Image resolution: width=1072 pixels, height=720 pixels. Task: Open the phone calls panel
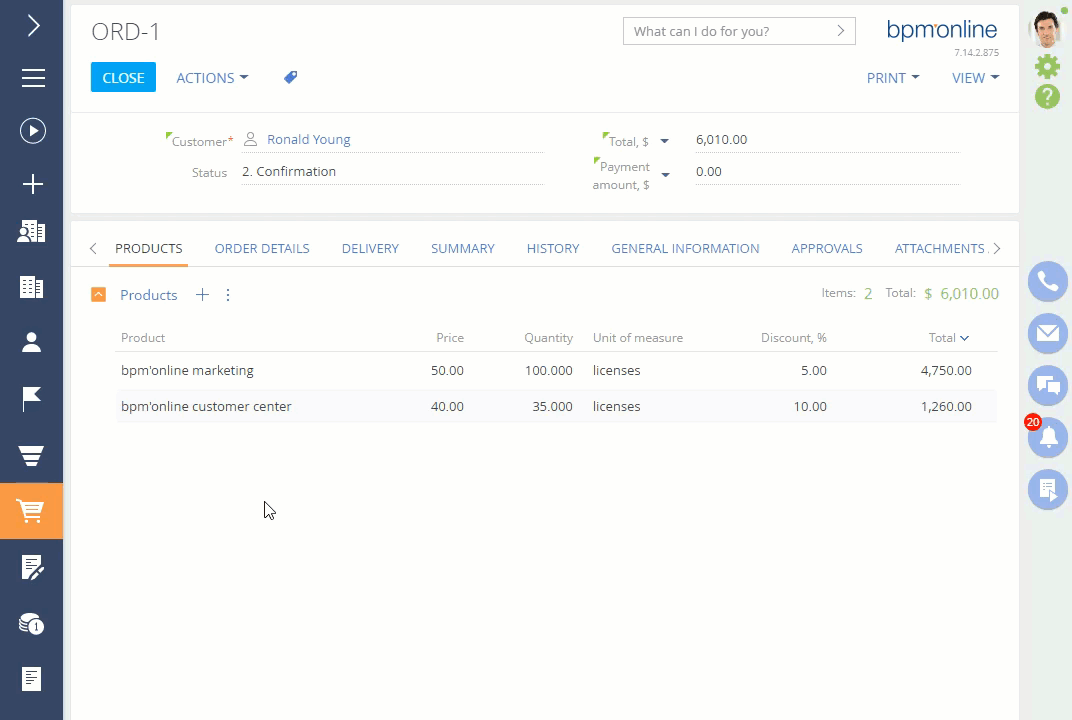pyautogui.click(x=1048, y=281)
